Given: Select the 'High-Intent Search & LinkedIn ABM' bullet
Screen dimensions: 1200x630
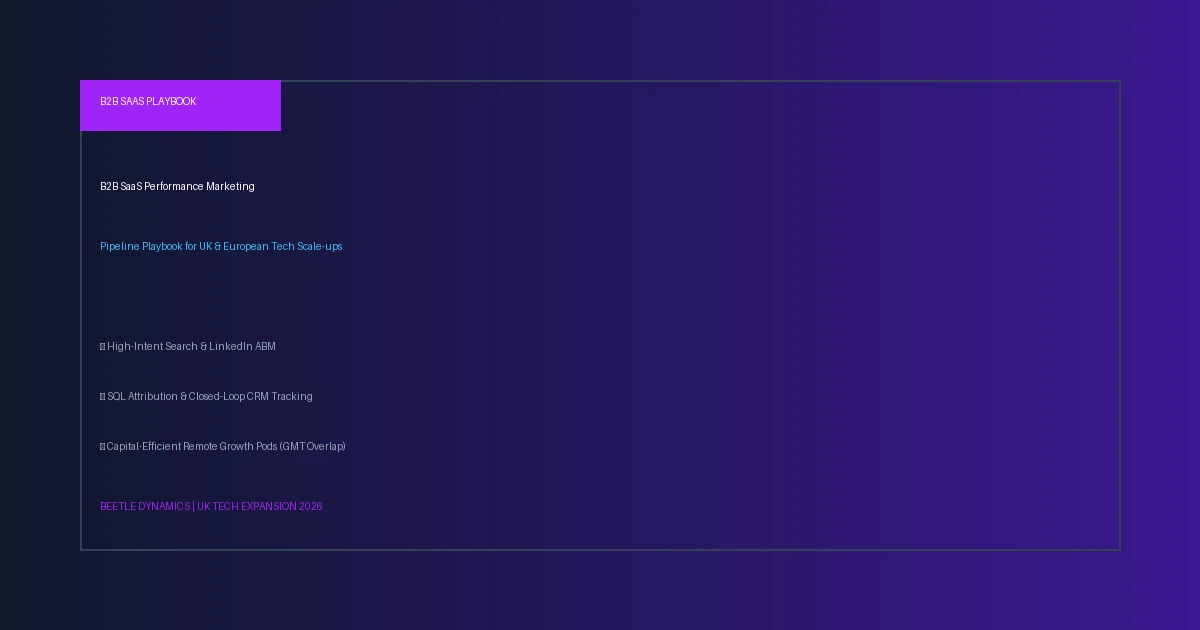Looking at the screenshot, I should 188,347.
